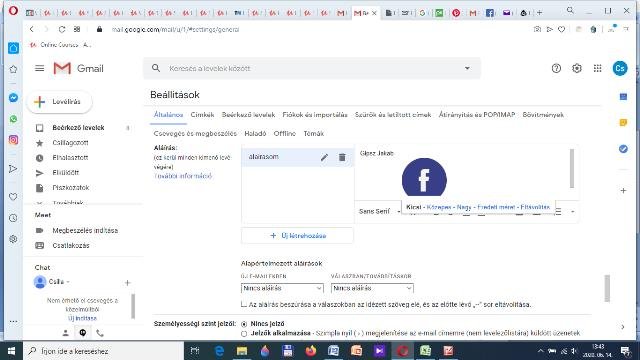
Task: Open Fiókok és importálás tab
Action: tap(315, 115)
